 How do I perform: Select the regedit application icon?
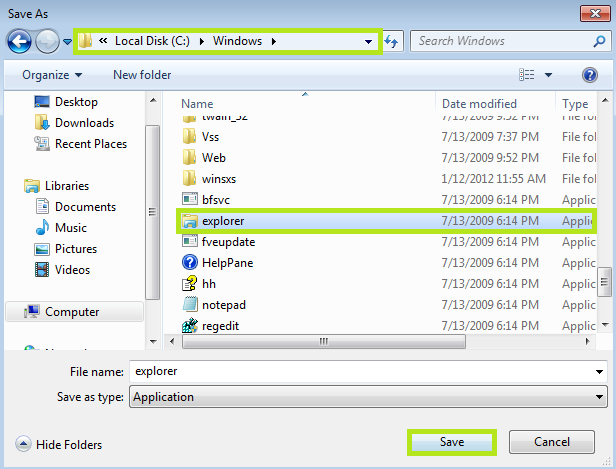tap(190, 325)
